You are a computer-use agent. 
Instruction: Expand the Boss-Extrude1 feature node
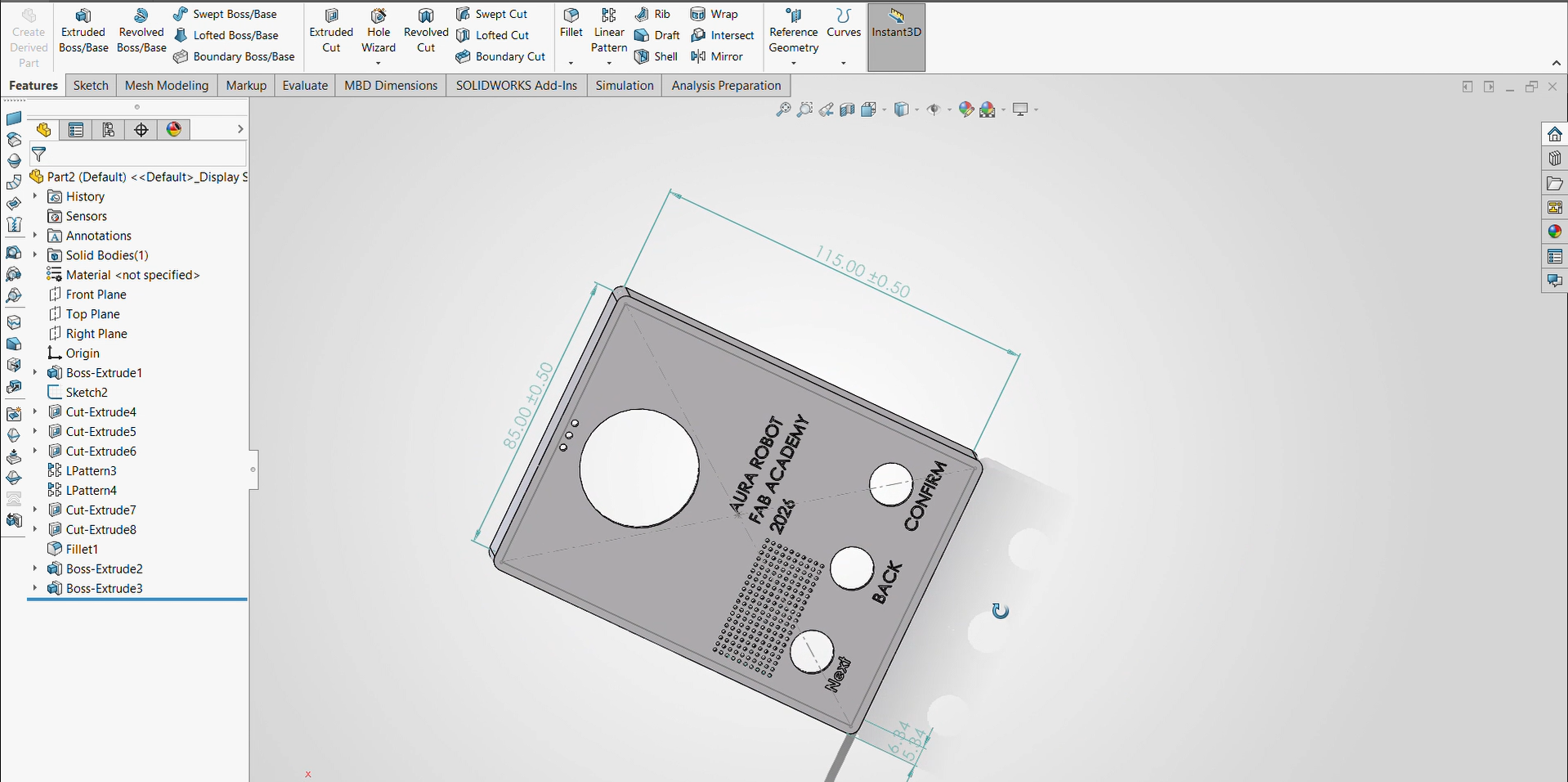tap(35, 373)
